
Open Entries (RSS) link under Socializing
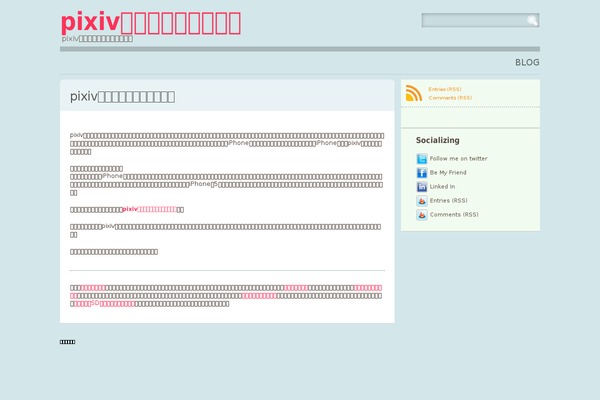click(x=448, y=201)
